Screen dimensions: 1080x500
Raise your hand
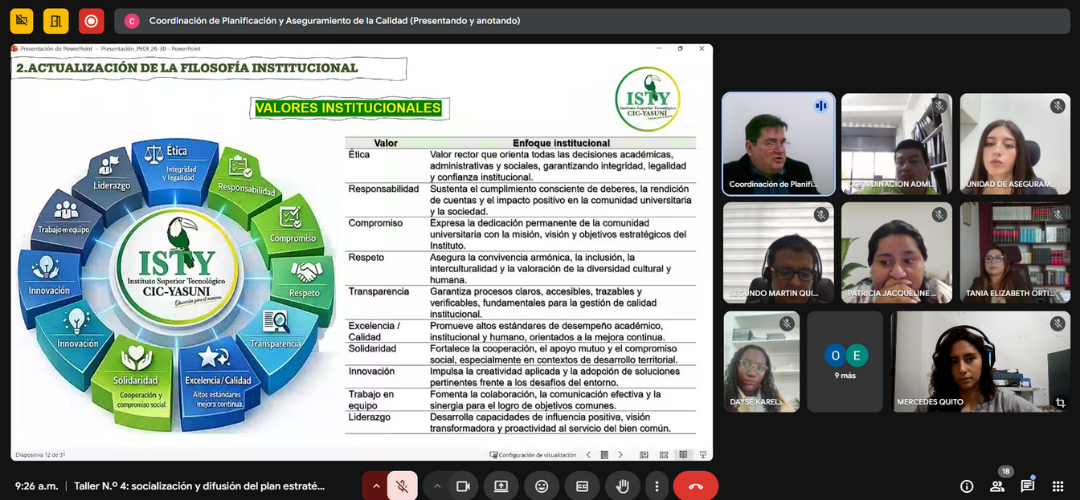coord(622,486)
